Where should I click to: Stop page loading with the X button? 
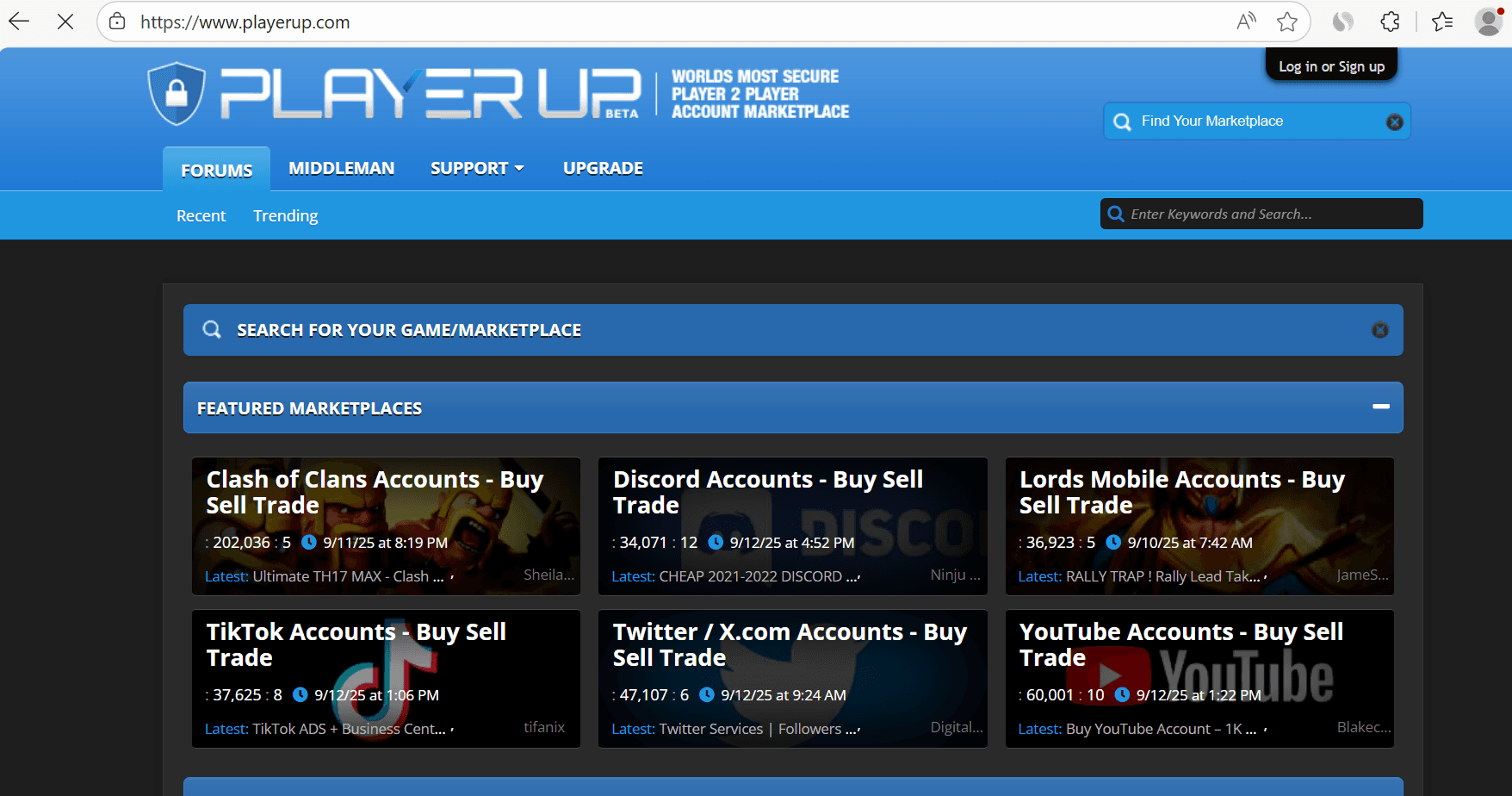65,22
